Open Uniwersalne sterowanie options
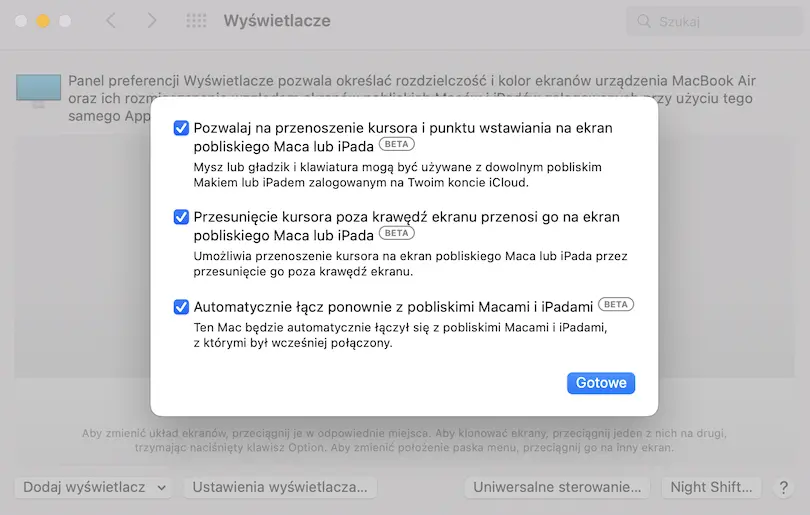Image resolution: width=810 pixels, height=515 pixels. coord(557,487)
